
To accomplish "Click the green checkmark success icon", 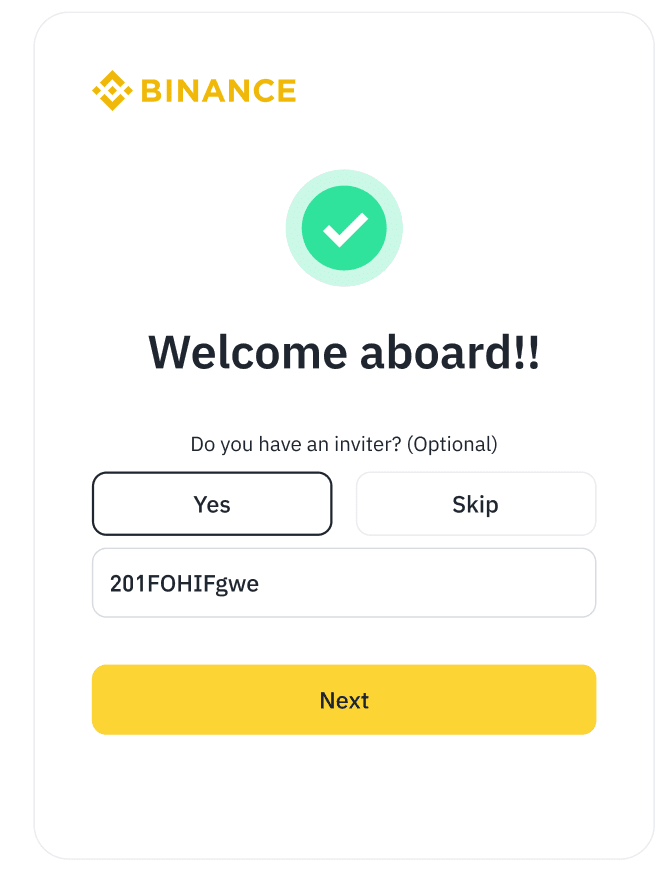I will click(x=344, y=228).
